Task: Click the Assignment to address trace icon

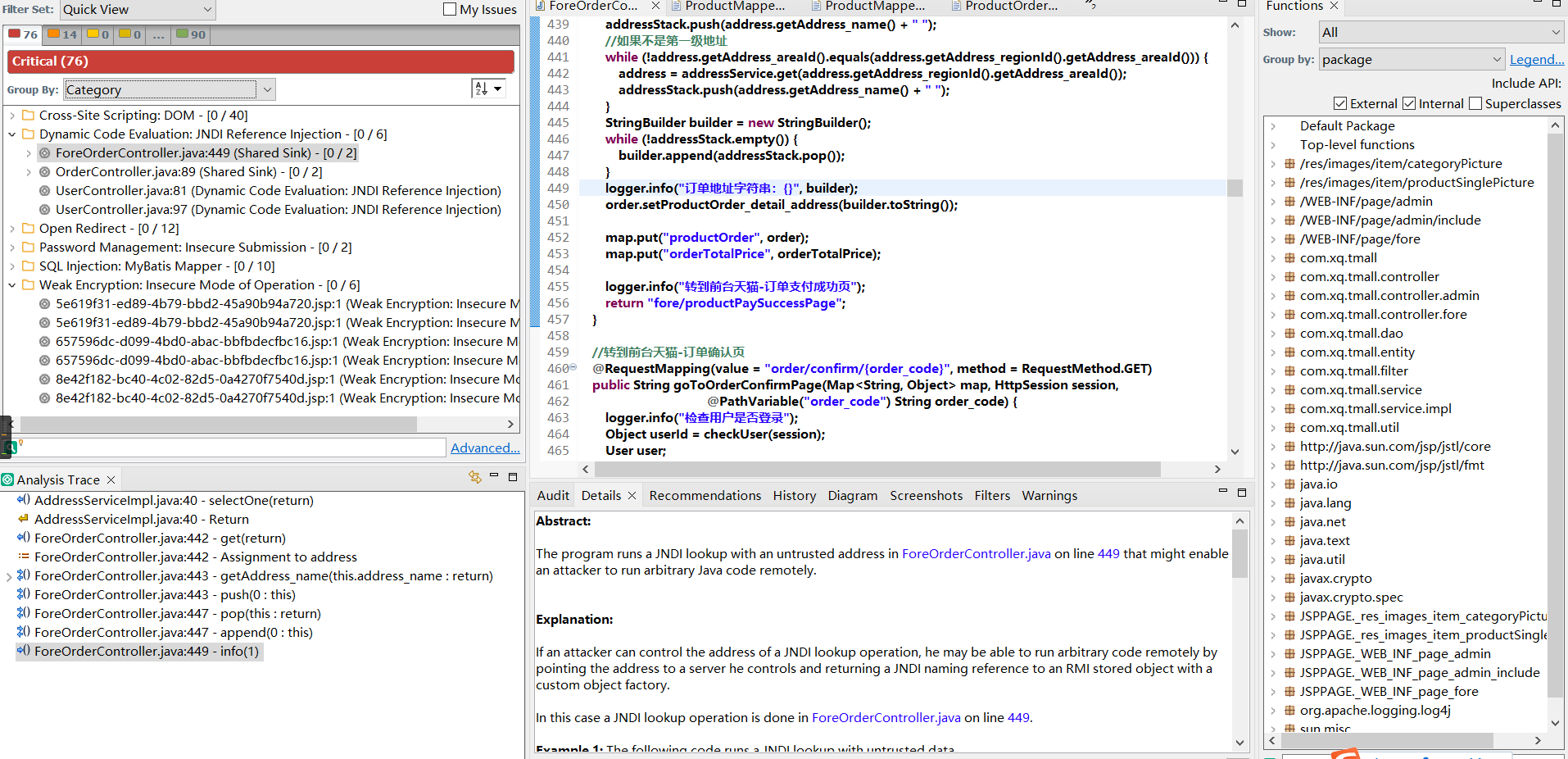Action: [24, 557]
